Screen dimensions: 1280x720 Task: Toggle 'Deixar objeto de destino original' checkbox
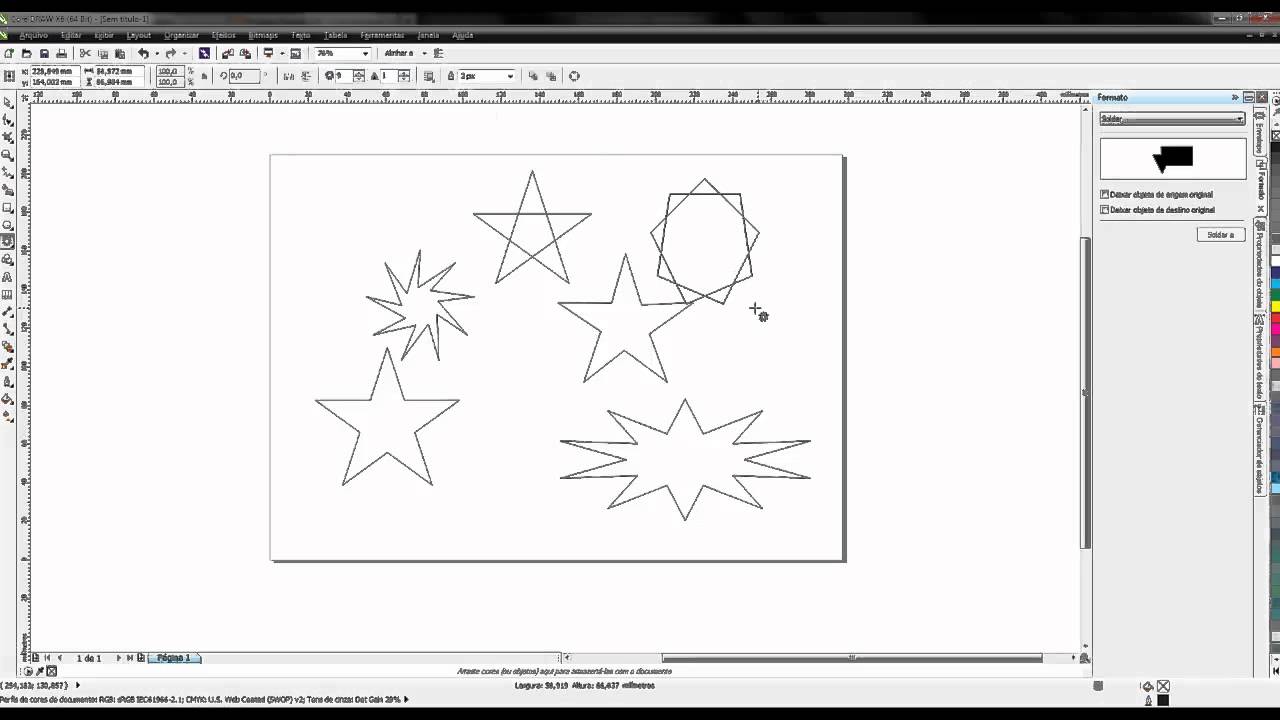pos(1105,210)
